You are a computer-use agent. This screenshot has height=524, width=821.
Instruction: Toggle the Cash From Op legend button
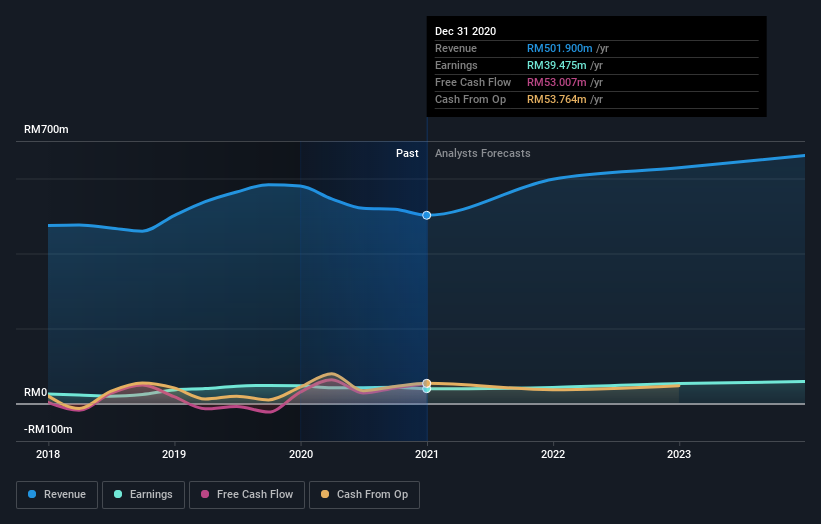pos(364,495)
